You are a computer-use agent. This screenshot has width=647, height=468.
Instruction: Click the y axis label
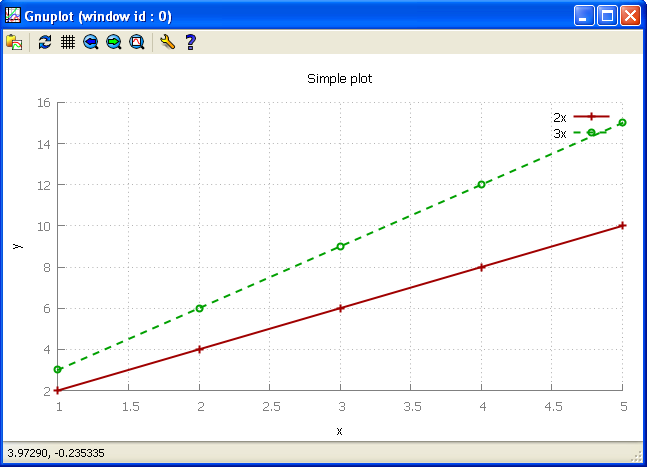18,246
